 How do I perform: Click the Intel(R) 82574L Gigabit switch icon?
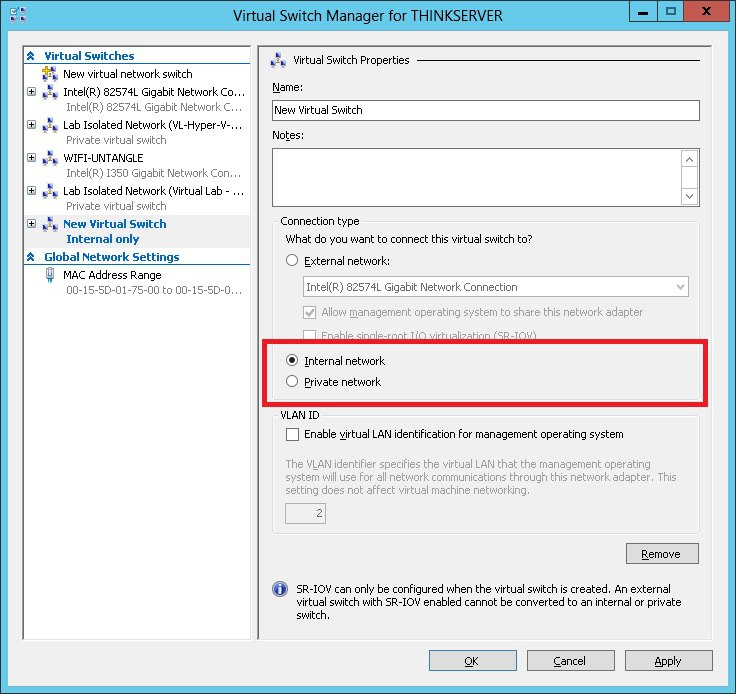[50, 92]
